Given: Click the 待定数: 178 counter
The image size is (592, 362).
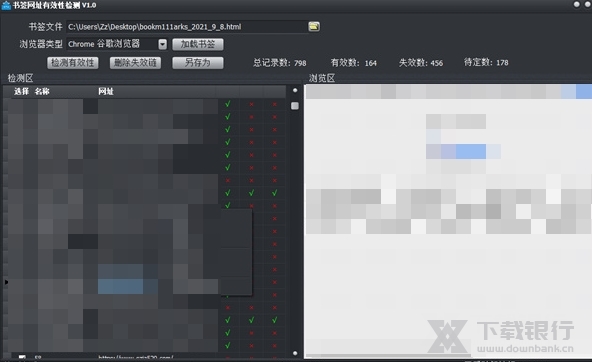Looking at the screenshot, I should (486, 62).
